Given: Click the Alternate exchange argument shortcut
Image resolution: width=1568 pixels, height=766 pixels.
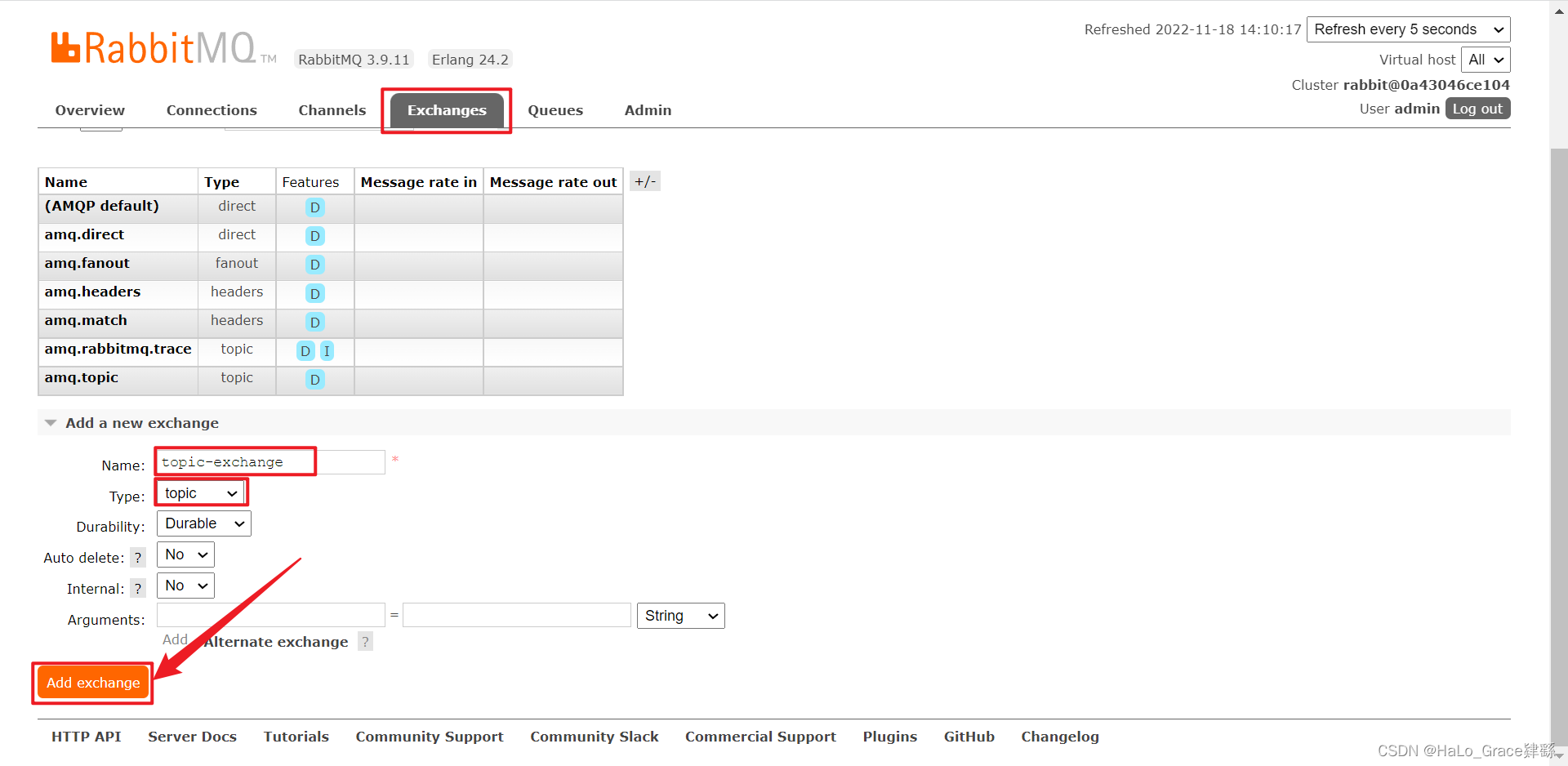Looking at the screenshot, I should tap(276, 642).
